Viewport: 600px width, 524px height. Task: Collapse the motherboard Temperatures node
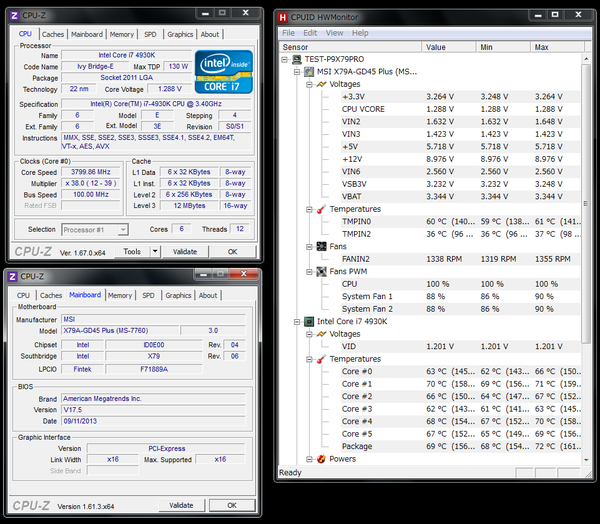coord(309,209)
